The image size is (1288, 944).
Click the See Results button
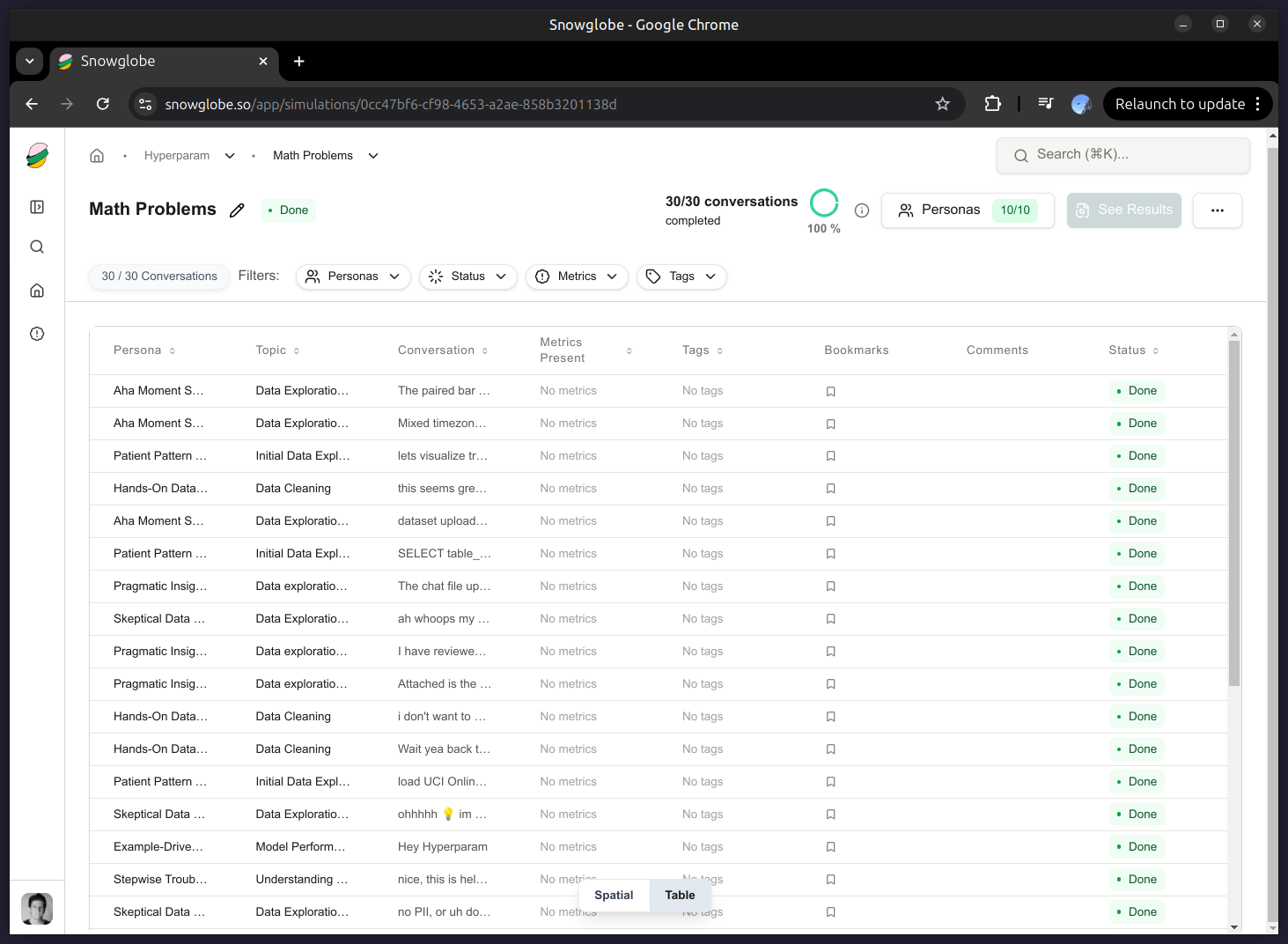tap(1123, 210)
